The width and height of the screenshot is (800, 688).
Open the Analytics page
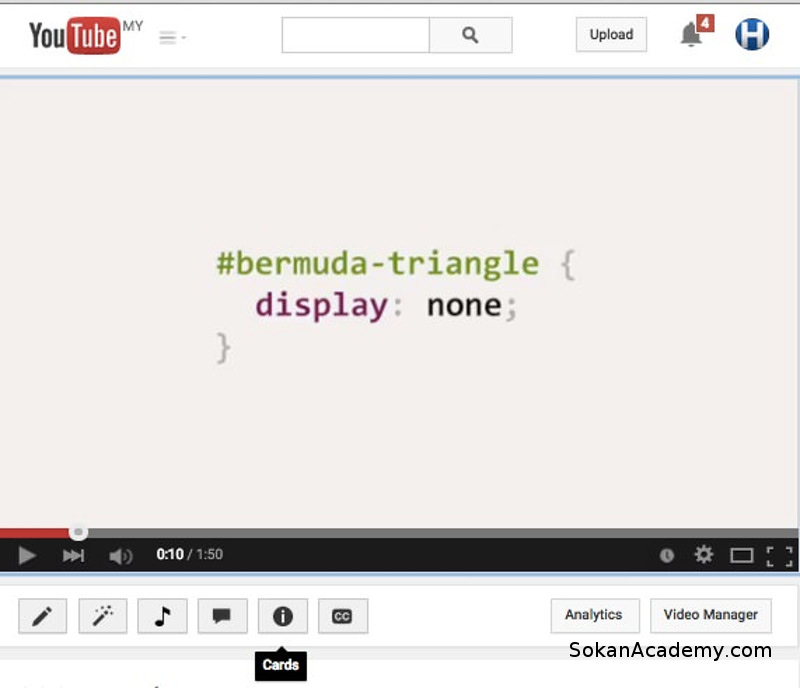coord(594,615)
